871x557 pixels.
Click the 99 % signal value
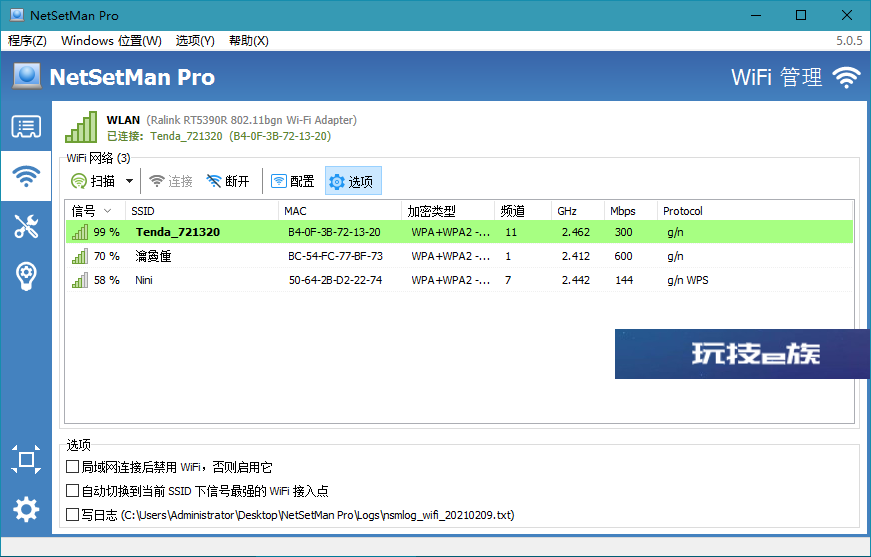(x=107, y=232)
